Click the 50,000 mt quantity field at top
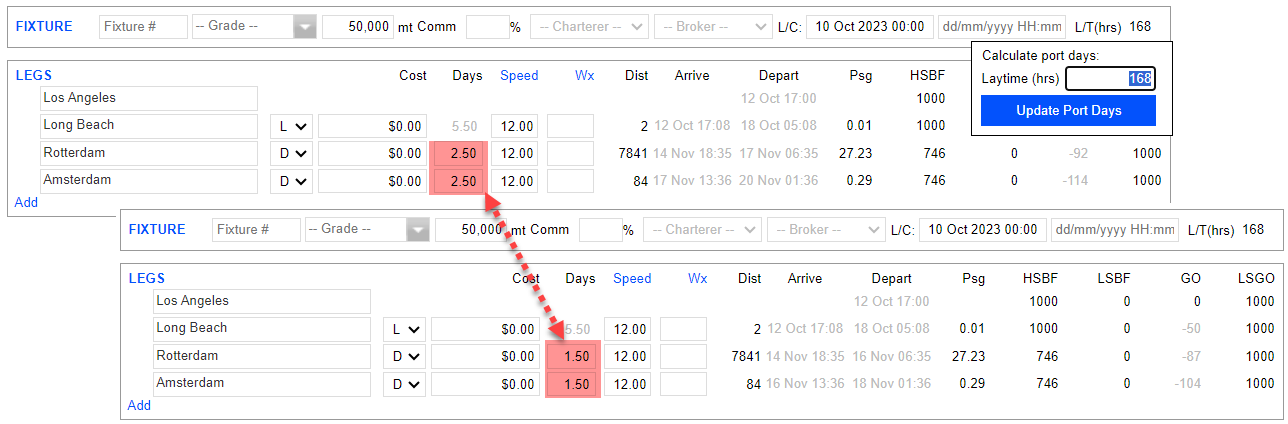The height and width of the screenshot is (424, 1288). tap(358, 27)
